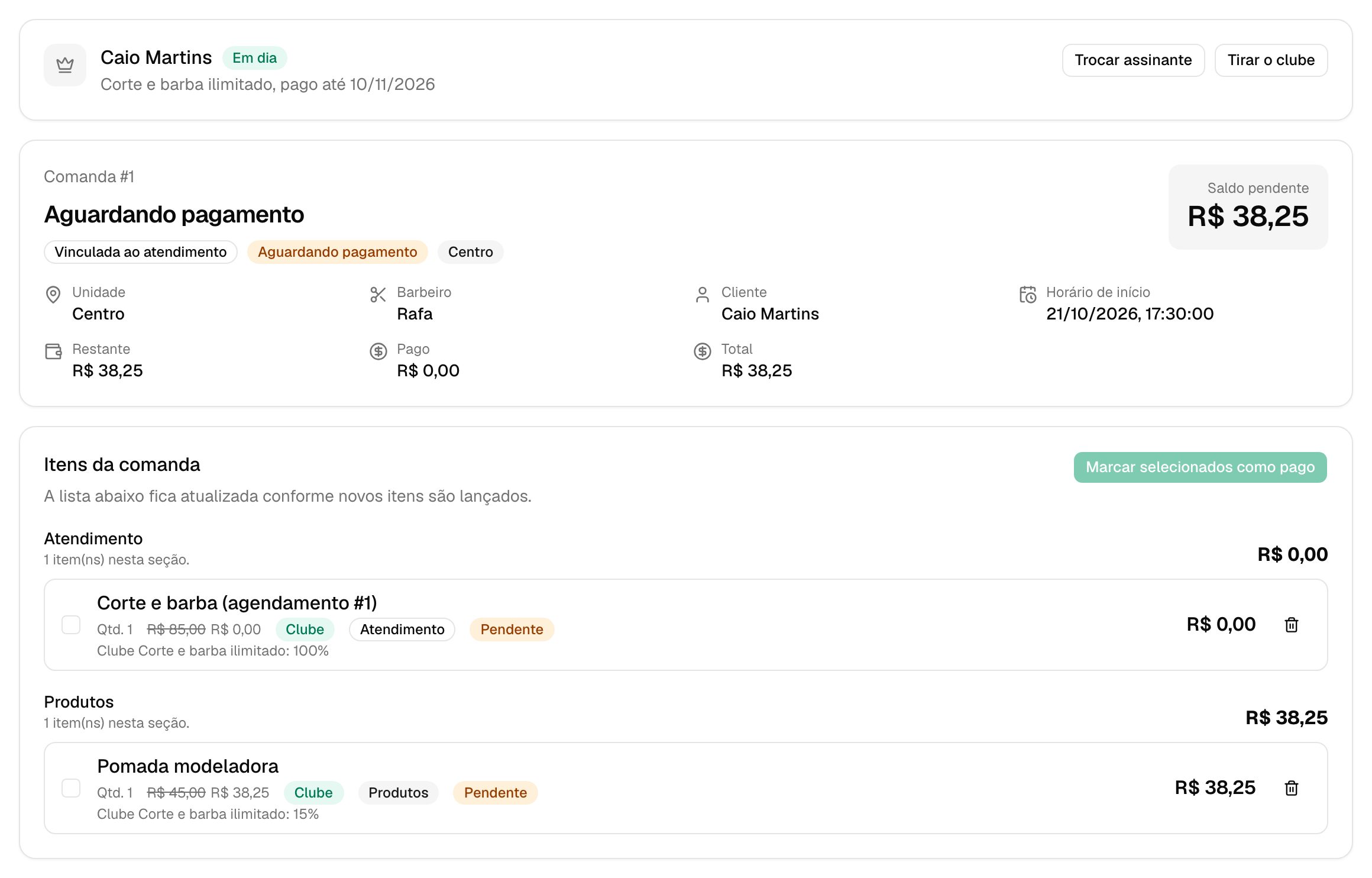Click the Clube badge on Corte e barba

305,630
